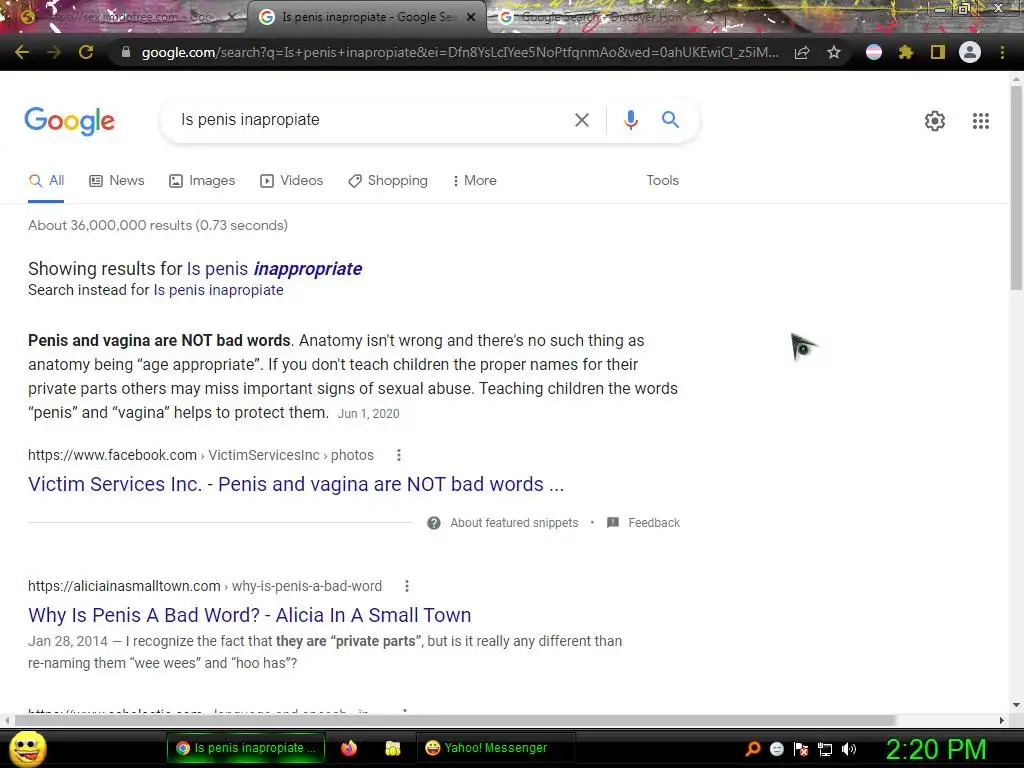This screenshot has width=1024, height=768.
Task: Click the scroll right arrow at bottom
Action: pos(1002,720)
